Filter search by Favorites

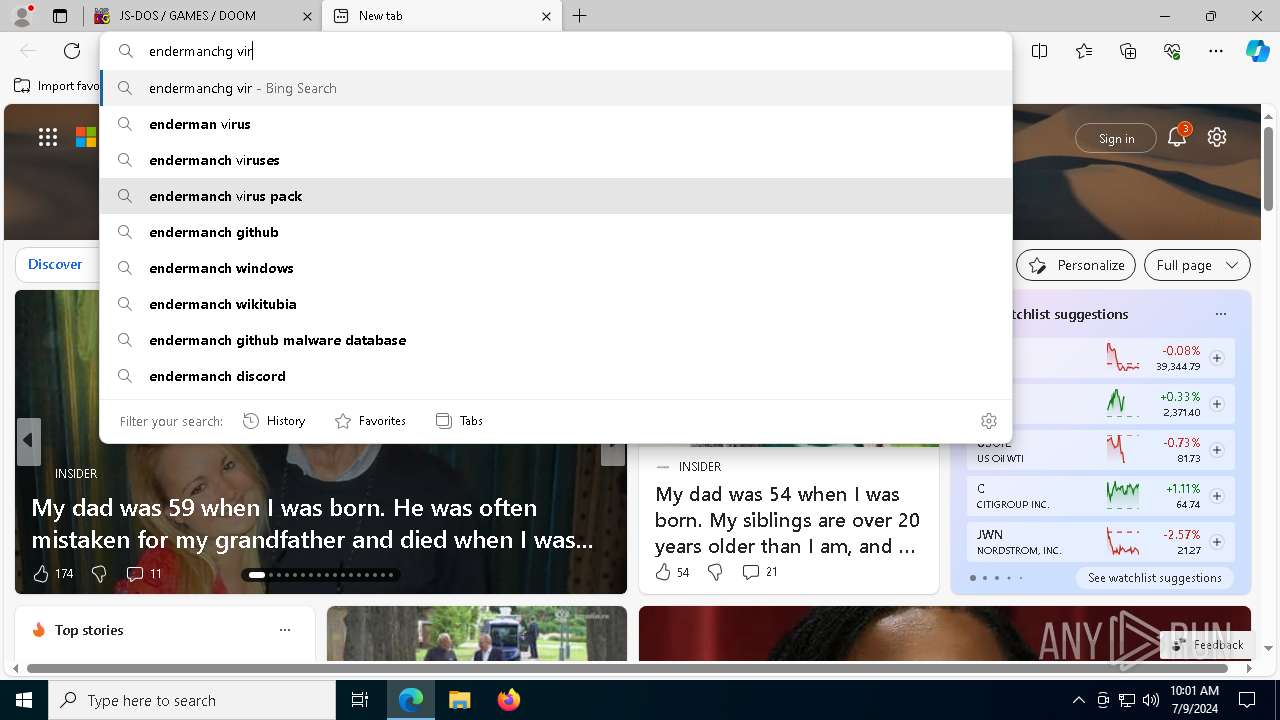click(370, 421)
